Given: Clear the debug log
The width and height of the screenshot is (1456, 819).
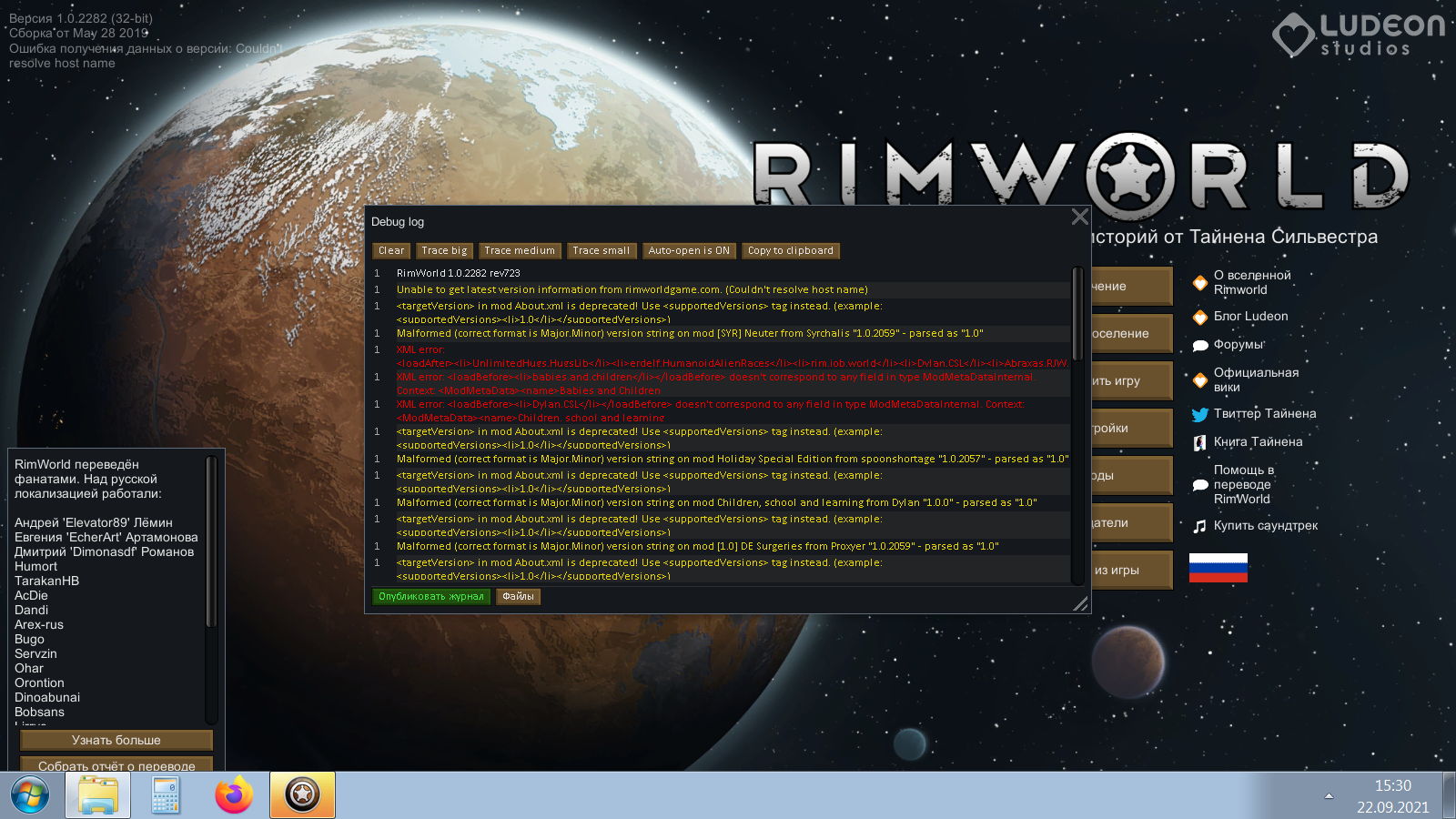Looking at the screenshot, I should pos(391,250).
